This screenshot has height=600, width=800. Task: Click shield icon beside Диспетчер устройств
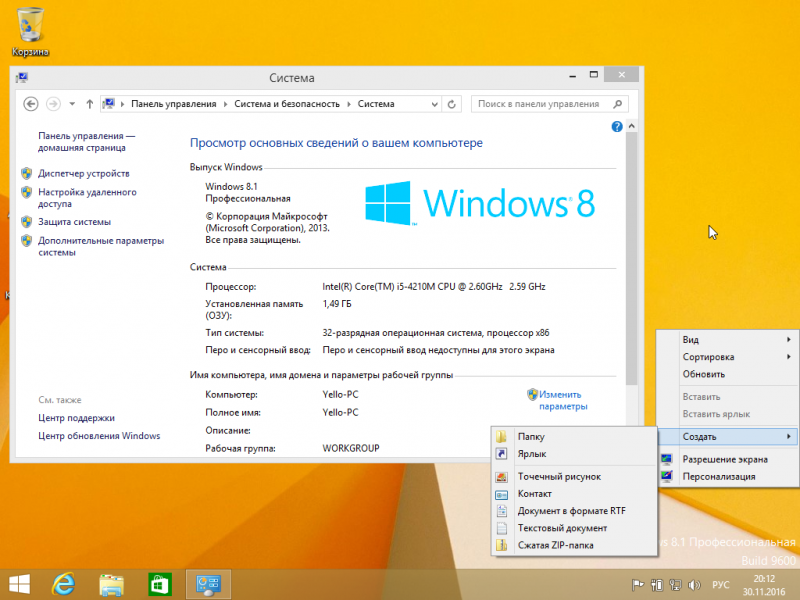point(27,173)
